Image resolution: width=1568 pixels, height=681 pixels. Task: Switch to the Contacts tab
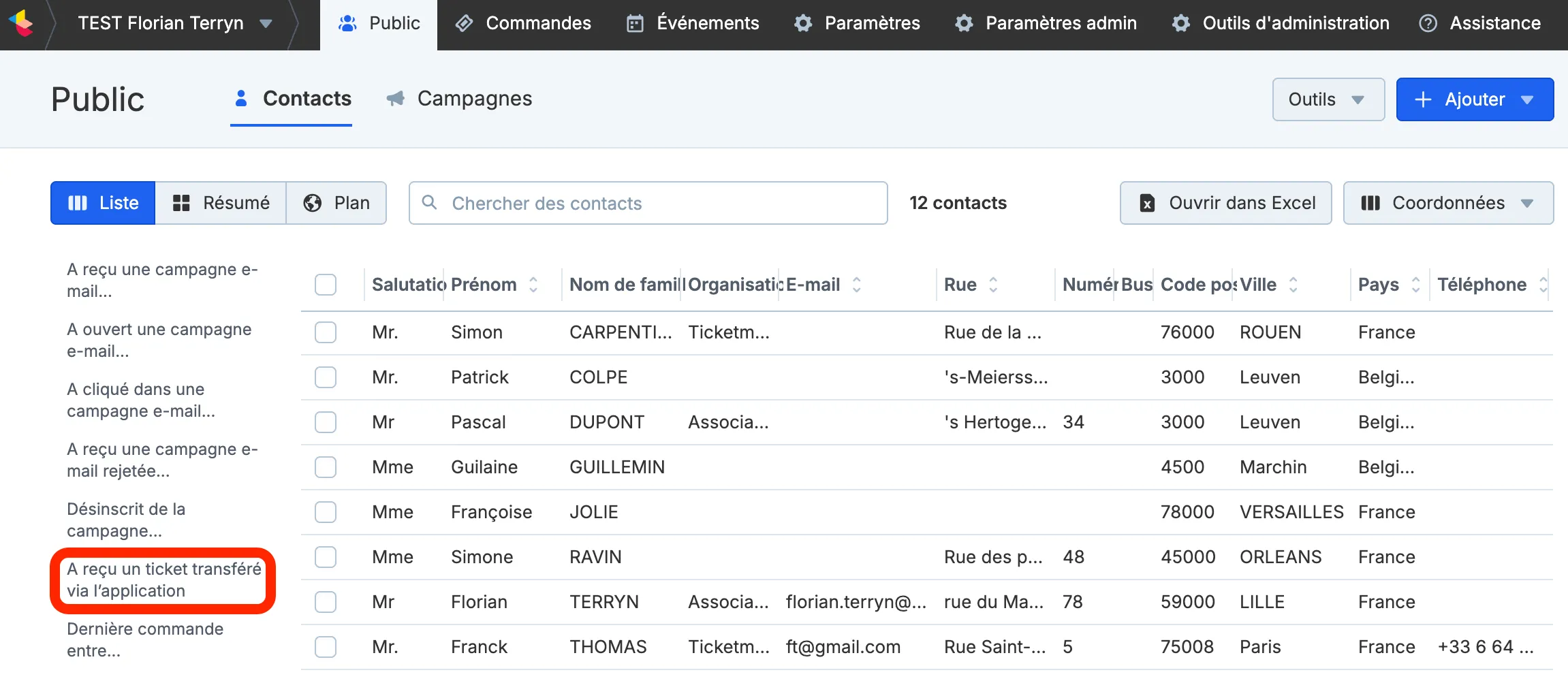click(292, 99)
